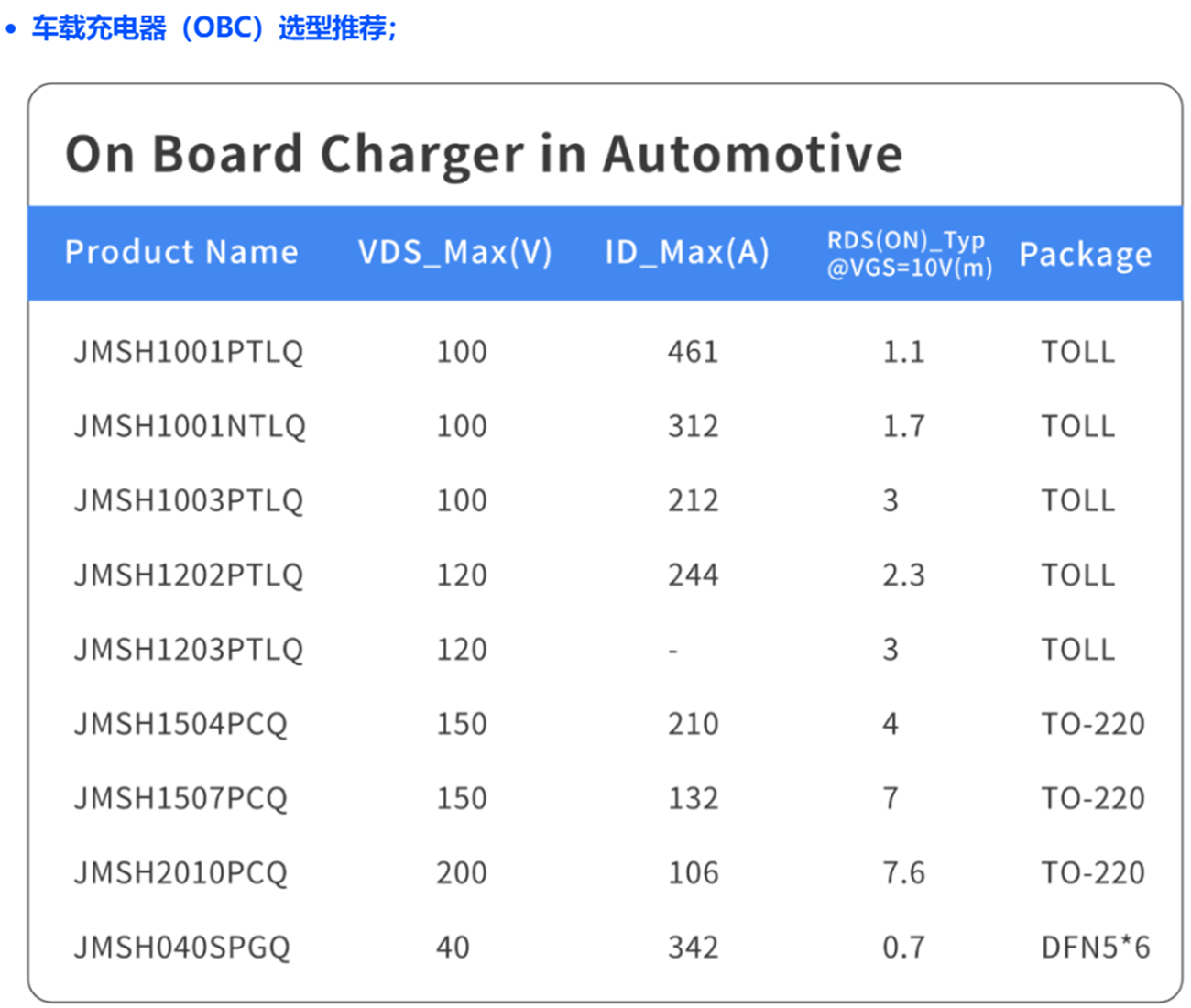The width and height of the screenshot is (1191, 1008).
Task: Click the On Board Charger in Automotive title
Action: click(484, 154)
